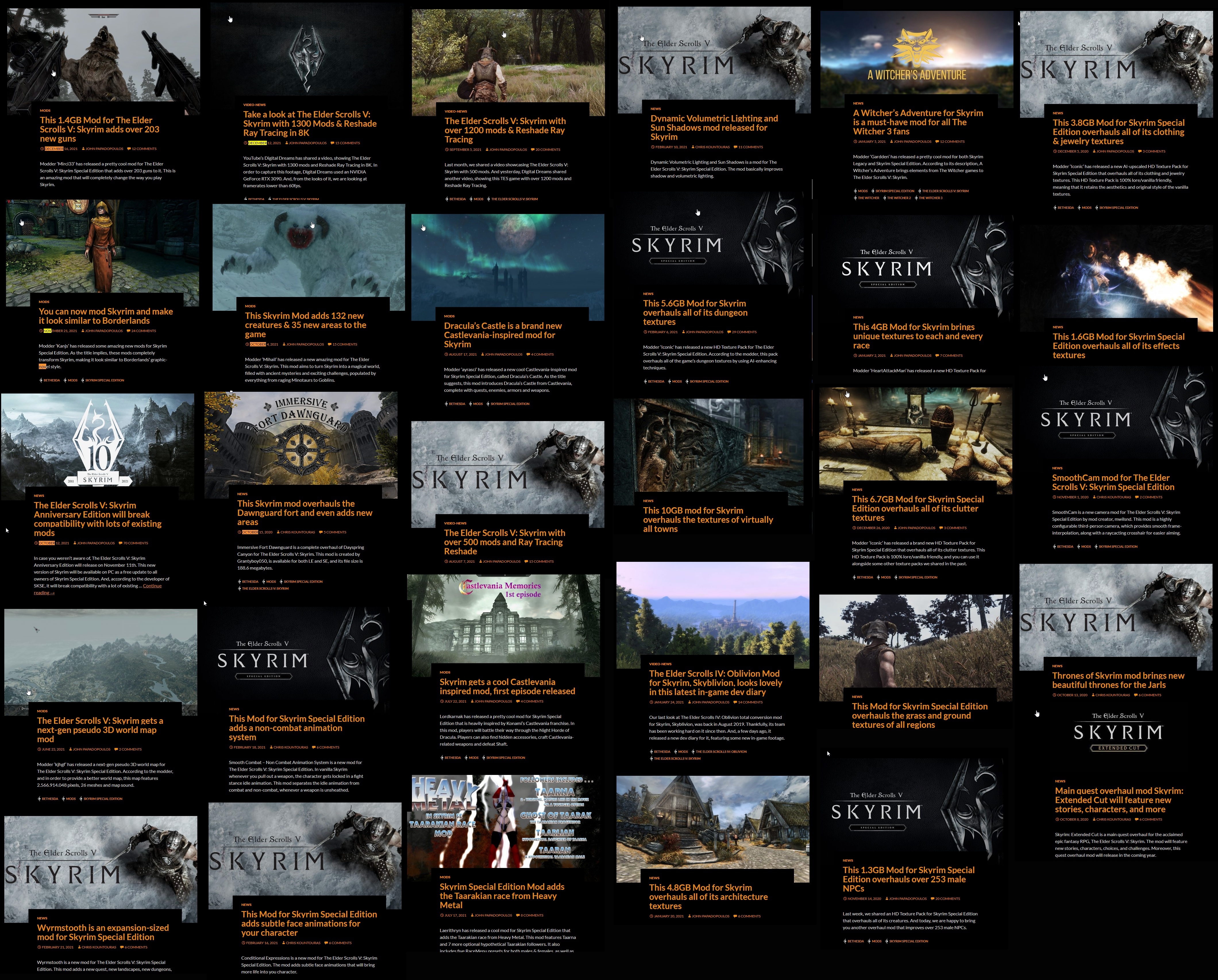Image resolution: width=1218 pixels, height=980 pixels.
Task: Open the Skyrim: Extended Cut quest overhaul headline
Action: tap(1119, 800)
